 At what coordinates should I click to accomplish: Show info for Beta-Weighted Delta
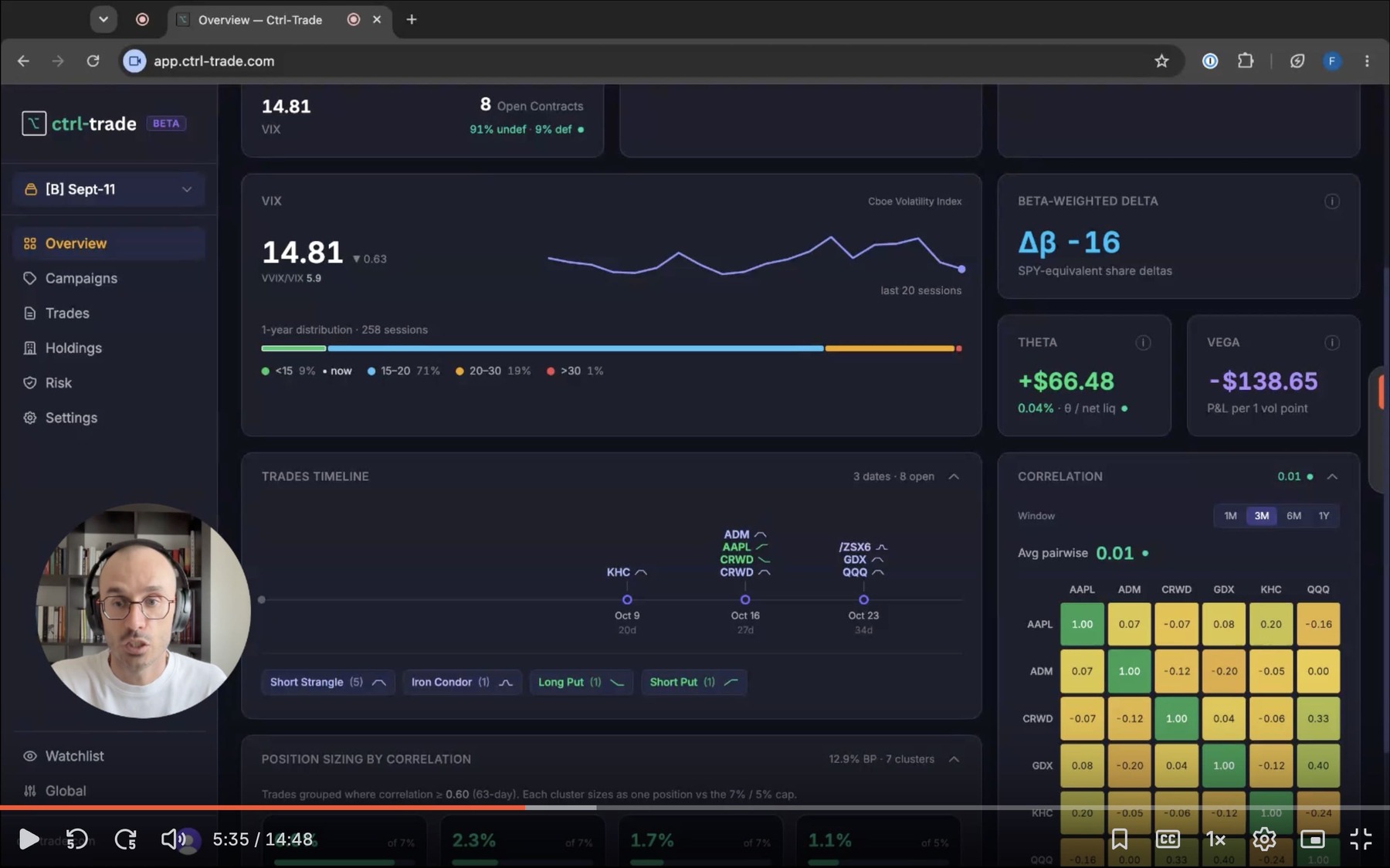[1331, 201]
